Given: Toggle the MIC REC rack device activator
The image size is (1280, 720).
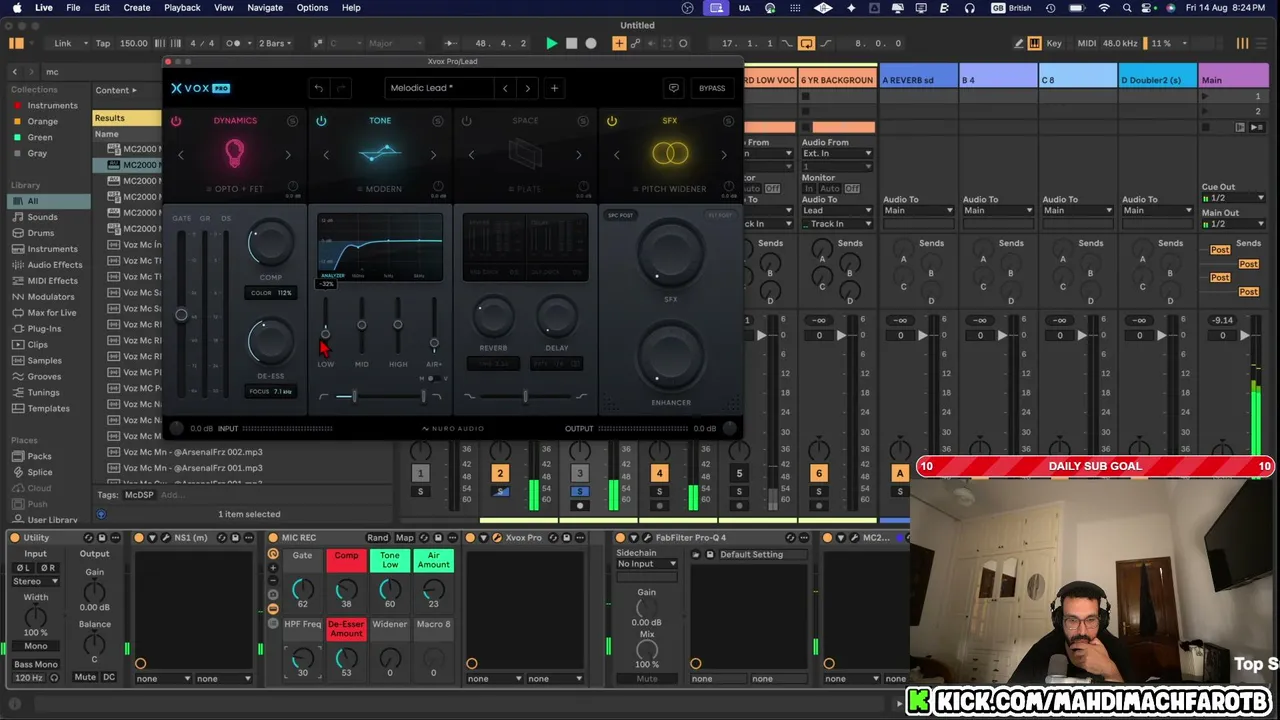Looking at the screenshot, I should (x=273, y=538).
